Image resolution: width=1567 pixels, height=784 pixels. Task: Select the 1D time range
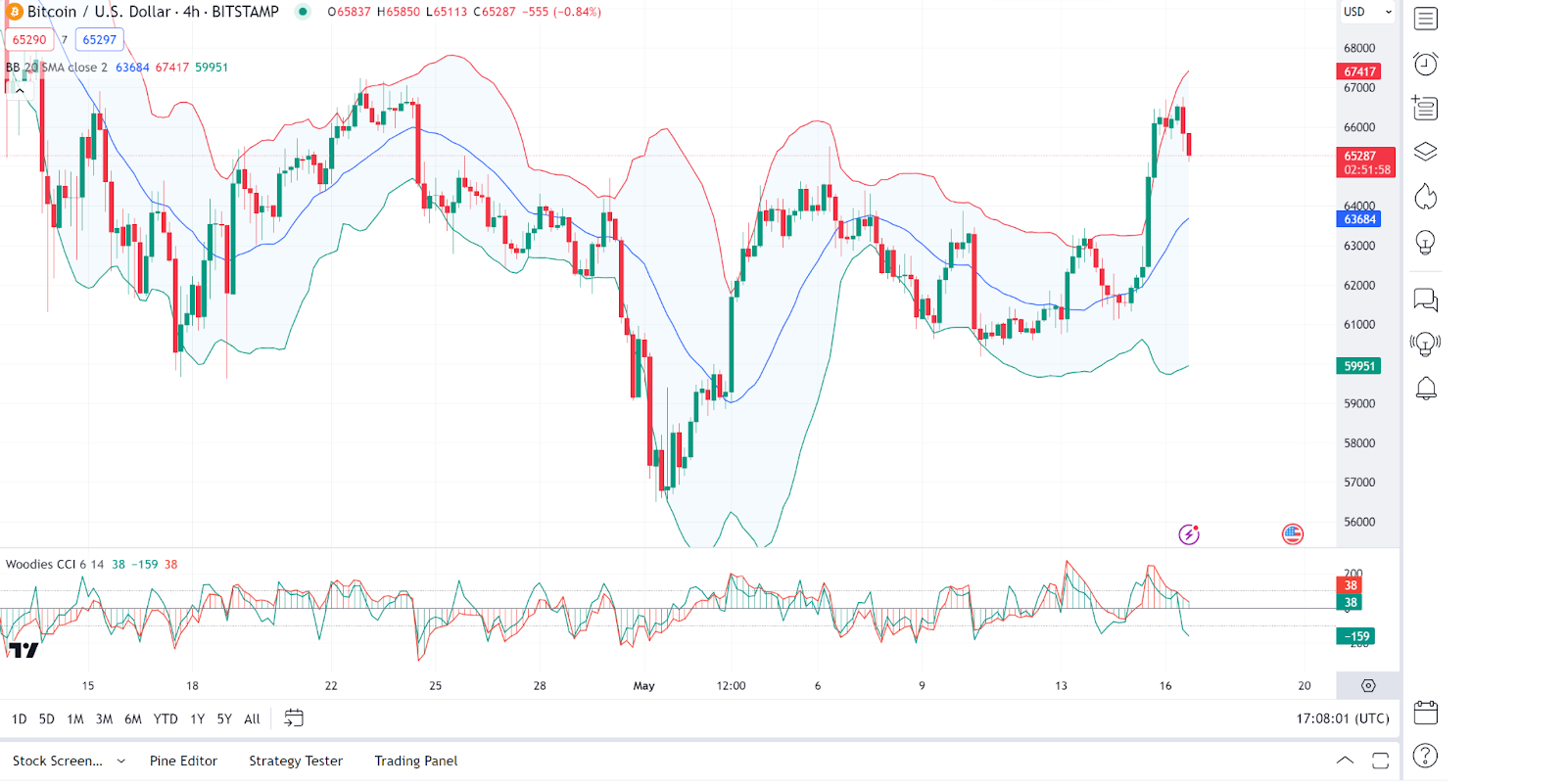[x=20, y=718]
